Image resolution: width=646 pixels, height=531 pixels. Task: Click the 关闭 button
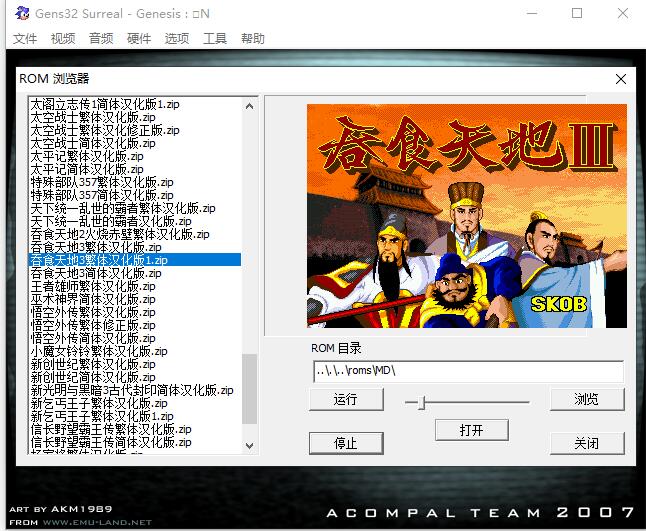pos(587,443)
